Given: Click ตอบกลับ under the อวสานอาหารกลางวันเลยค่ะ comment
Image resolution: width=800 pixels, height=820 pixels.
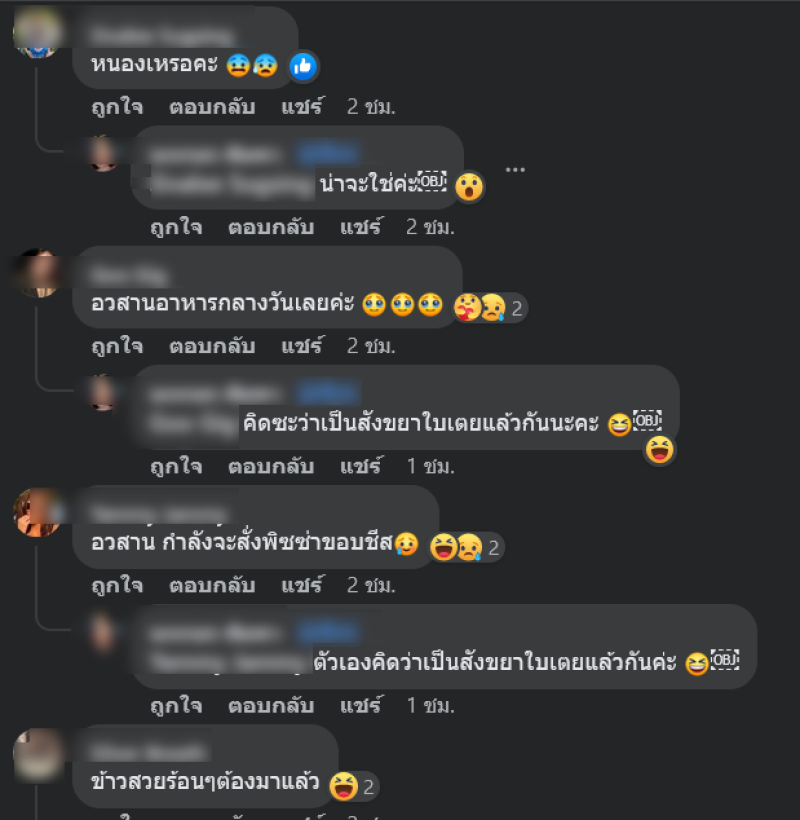Looking at the screenshot, I should click(212, 346).
